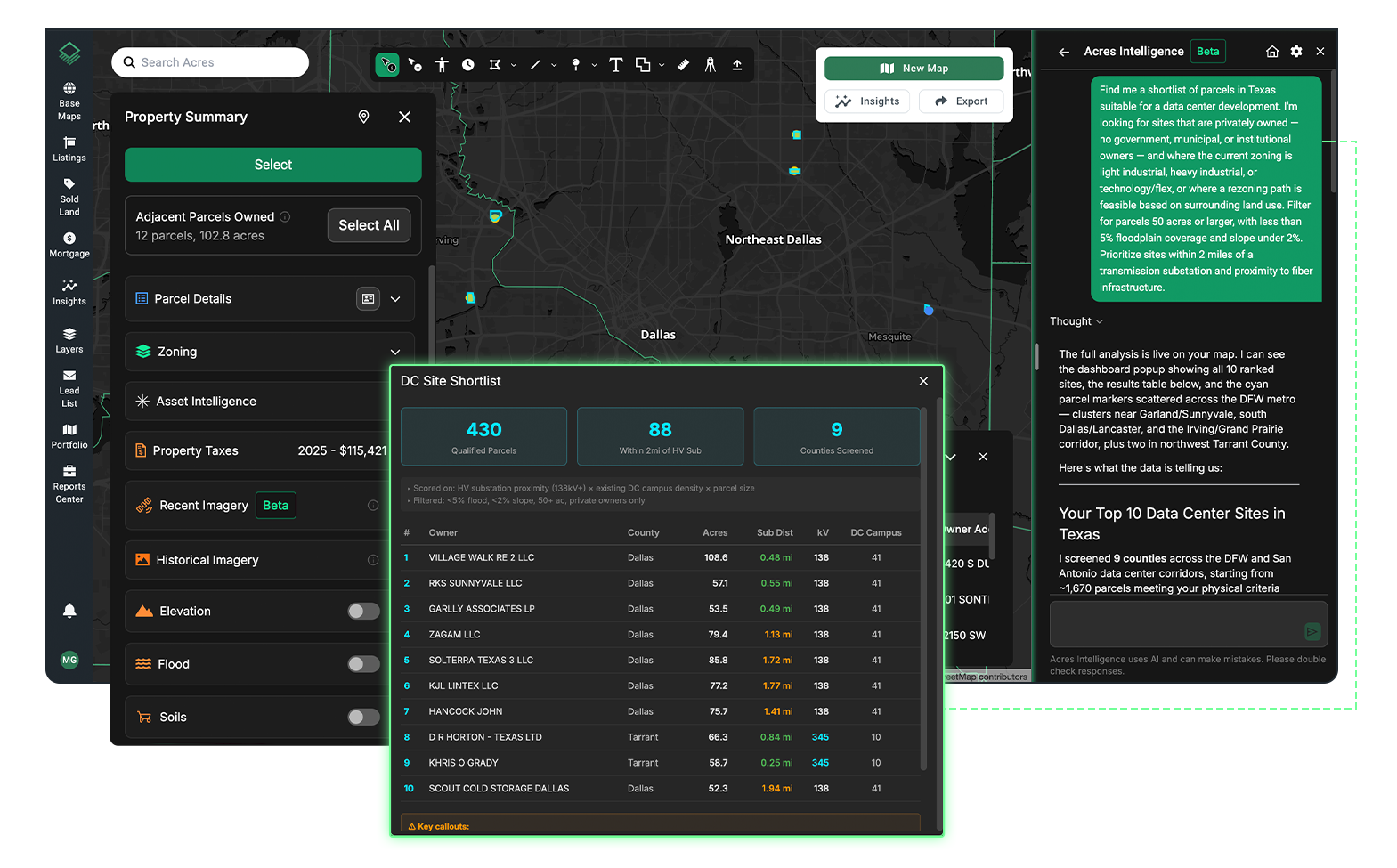The width and height of the screenshot is (1397, 868).
Task: Open Acres Intelligence settings gear
Action: pyautogui.click(x=1296, y=52)
